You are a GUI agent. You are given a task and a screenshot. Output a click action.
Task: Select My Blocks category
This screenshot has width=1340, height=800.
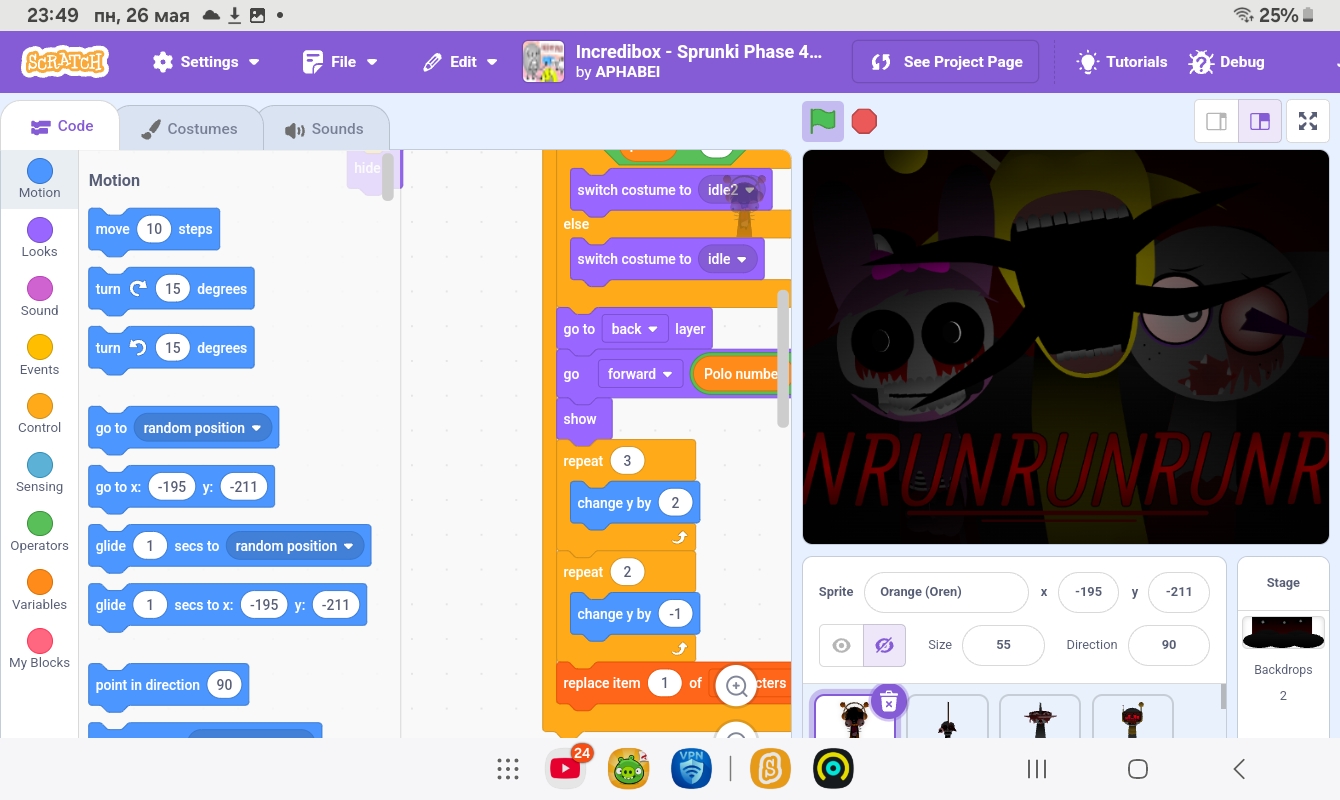(x=40, y=649)
